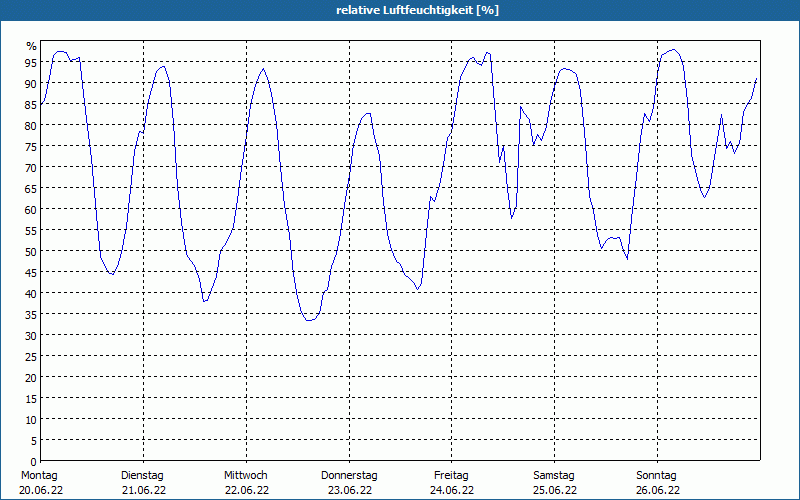Click the lowest humidity dip on Mittwoch
Viewport: 800px width, 500px height.
point(309,320)
